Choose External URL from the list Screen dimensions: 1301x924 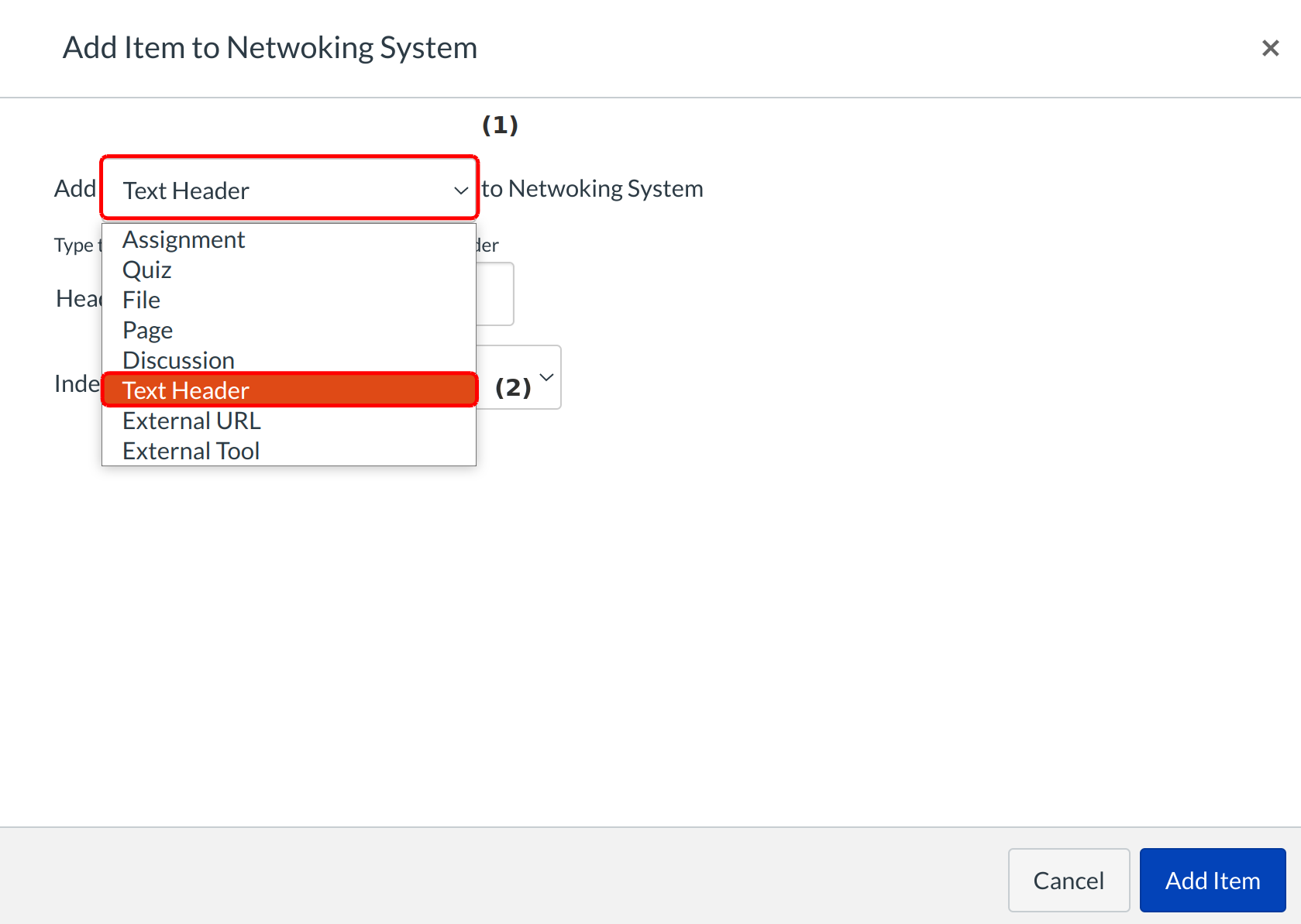[191, 421]
